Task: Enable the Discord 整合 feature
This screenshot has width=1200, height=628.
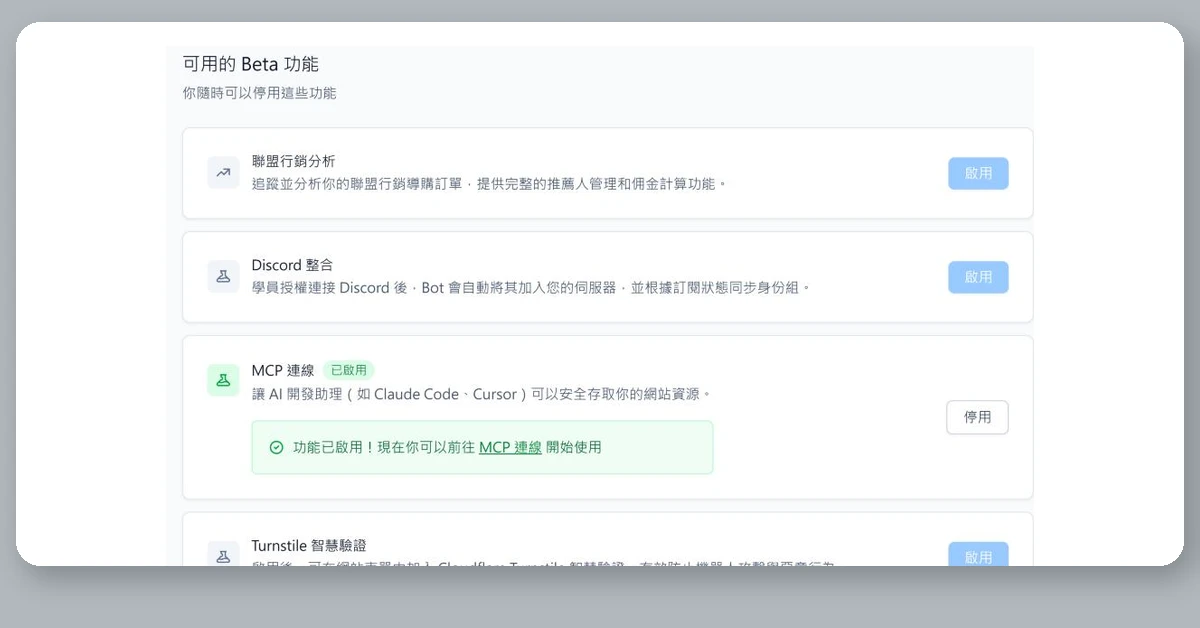Action: [978, 277]
